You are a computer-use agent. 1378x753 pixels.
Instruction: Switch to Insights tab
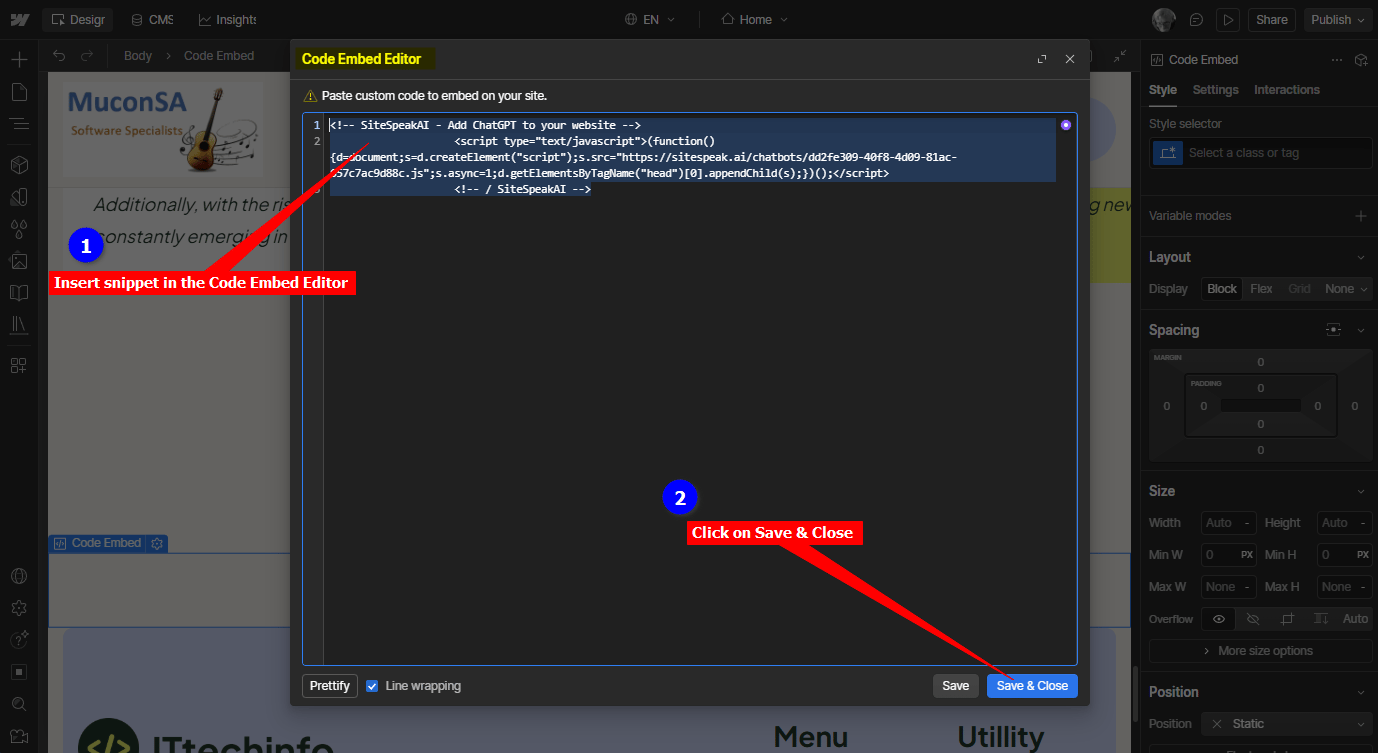click(x=227, y=19)
